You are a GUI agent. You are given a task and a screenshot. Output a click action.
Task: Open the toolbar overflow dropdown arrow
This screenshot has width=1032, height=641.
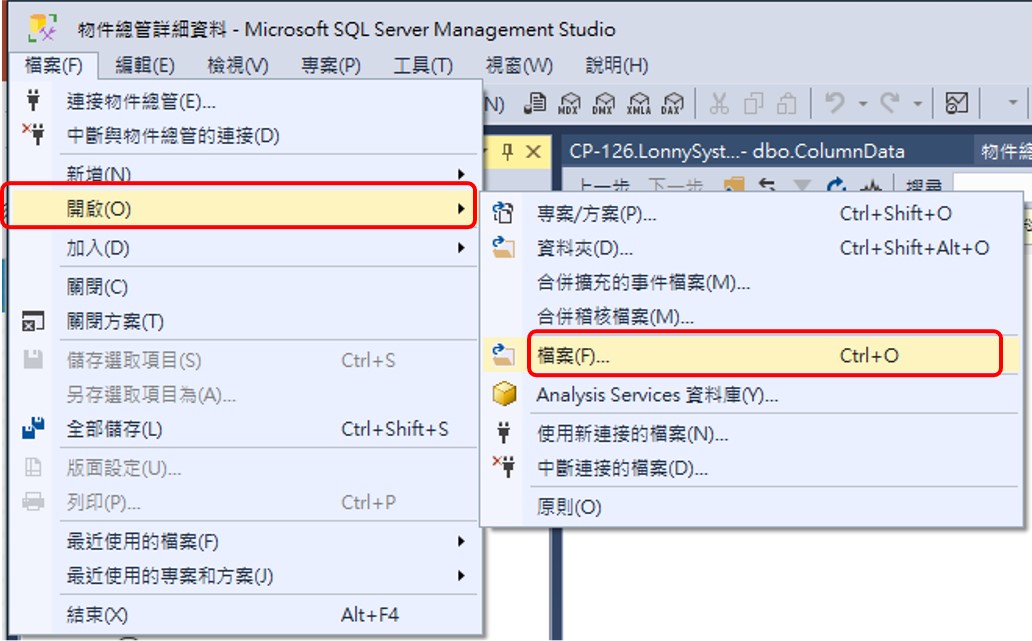click(1013, 102)
